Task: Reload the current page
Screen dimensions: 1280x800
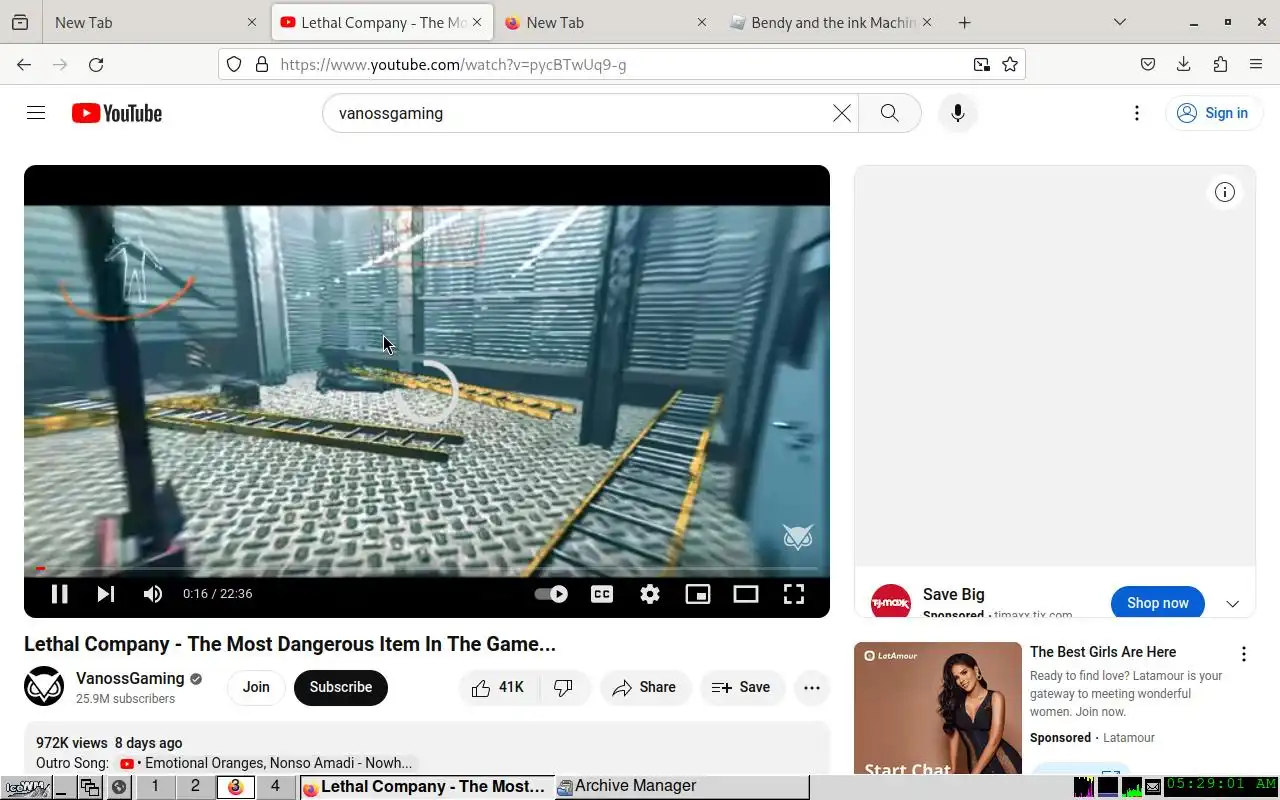Action: coord(96,64)
